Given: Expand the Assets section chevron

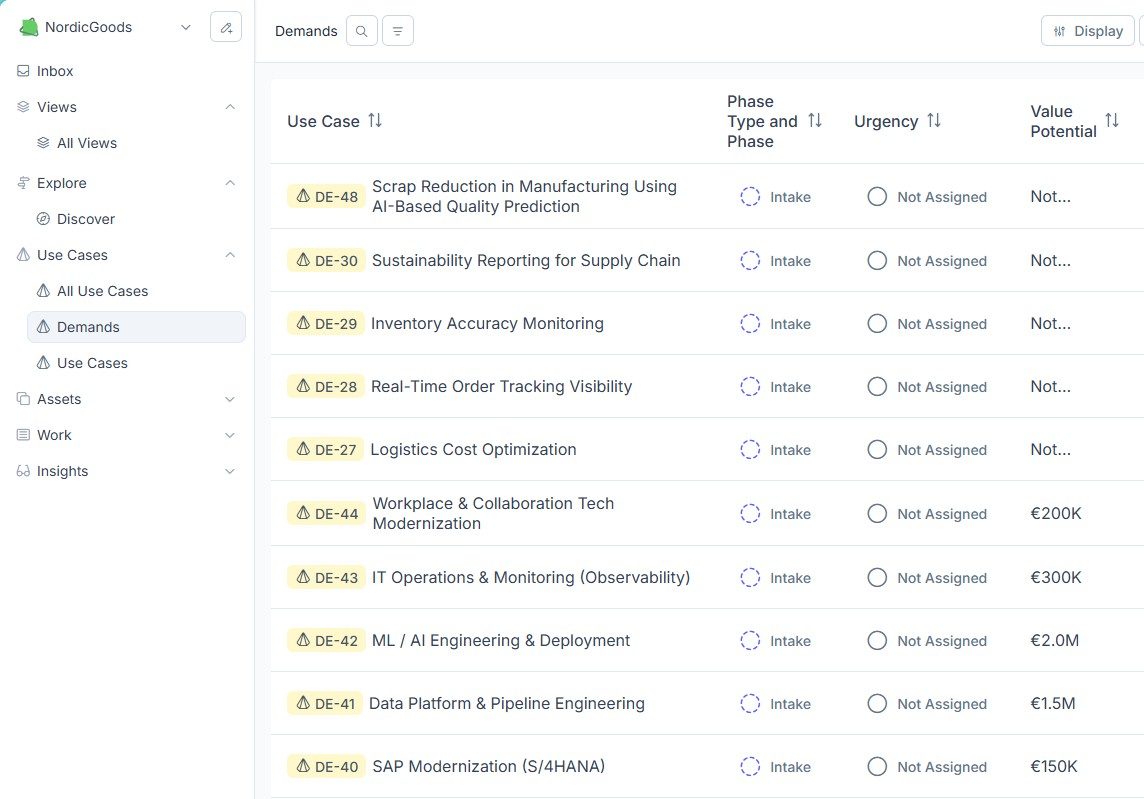Looking at the screenshot, I should pos(230,399).
